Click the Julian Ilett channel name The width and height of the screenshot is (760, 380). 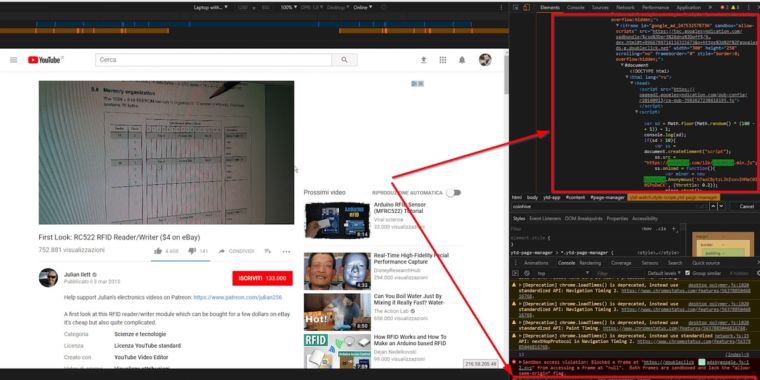pyautogui.click(x=78, y=274)
